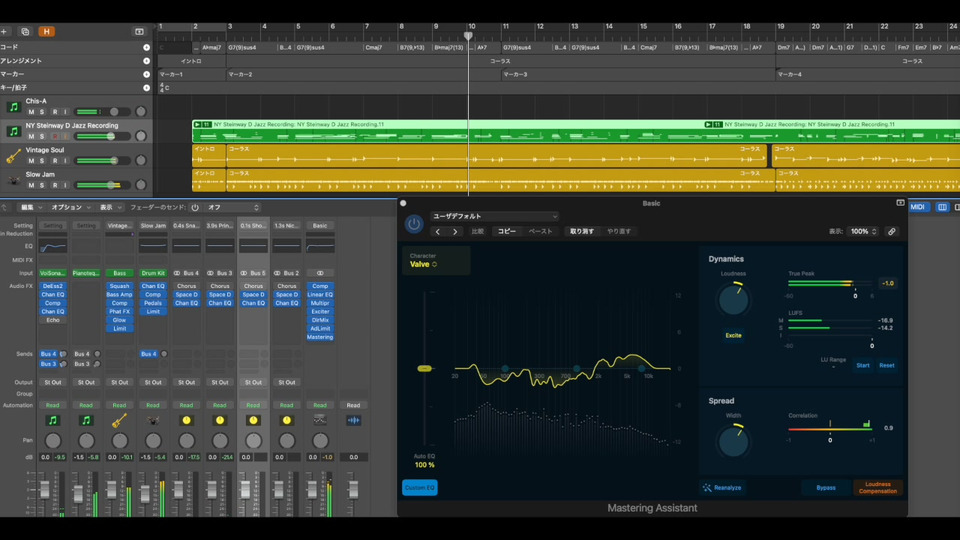Click the 取り消す undo button

(x=582, y=231)
